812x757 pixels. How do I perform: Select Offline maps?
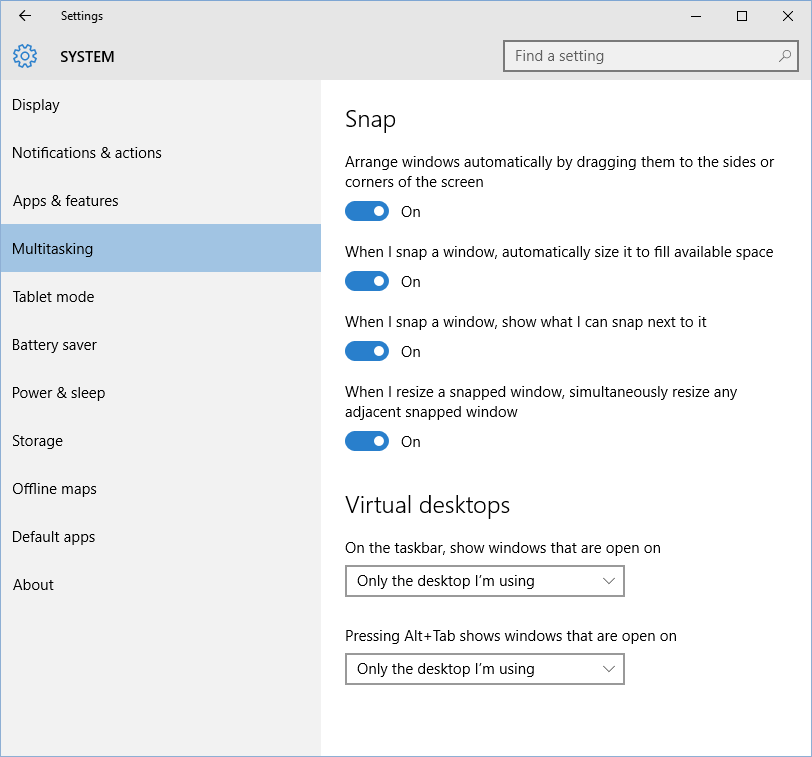[161, 489]
